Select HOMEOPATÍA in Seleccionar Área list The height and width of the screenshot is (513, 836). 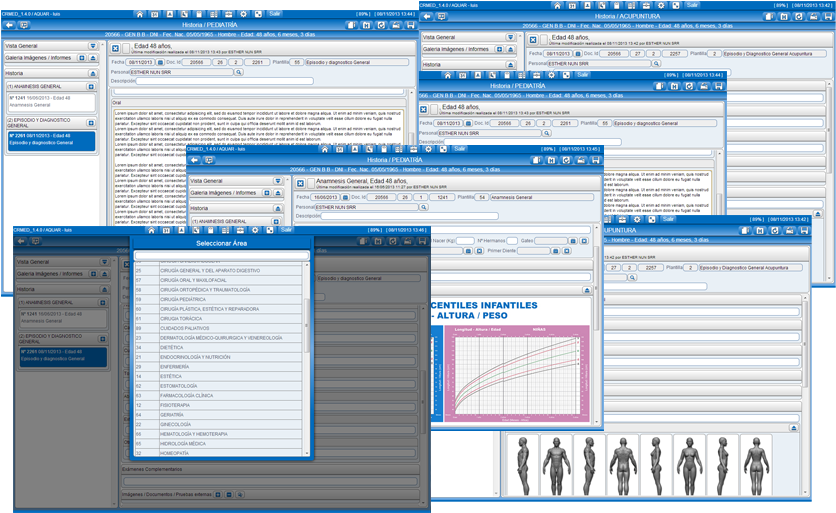point(219,453)
